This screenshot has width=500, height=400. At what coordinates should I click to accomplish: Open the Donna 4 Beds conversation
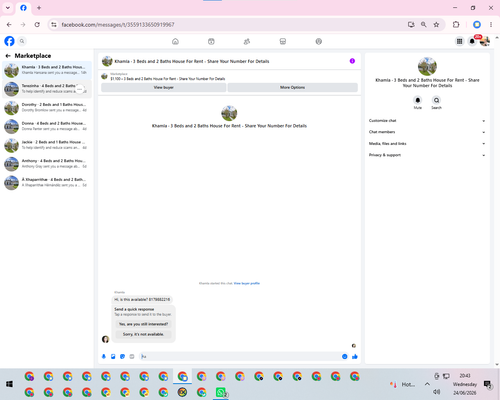(47, 126)
